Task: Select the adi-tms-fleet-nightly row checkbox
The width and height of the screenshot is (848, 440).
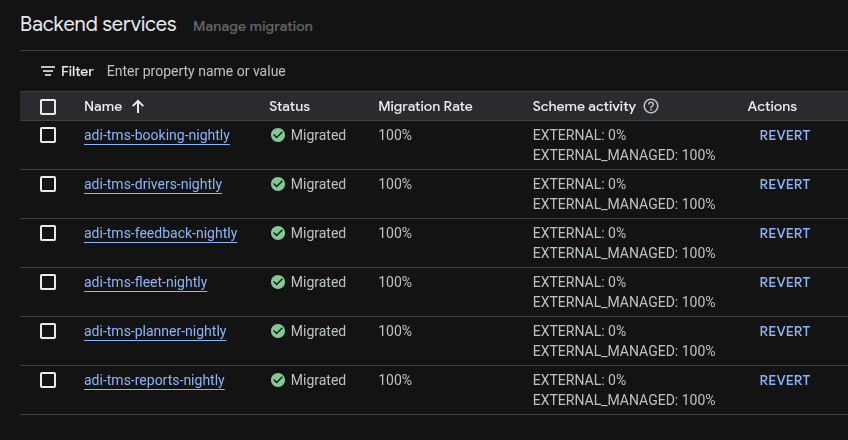Action: (48, 282)
